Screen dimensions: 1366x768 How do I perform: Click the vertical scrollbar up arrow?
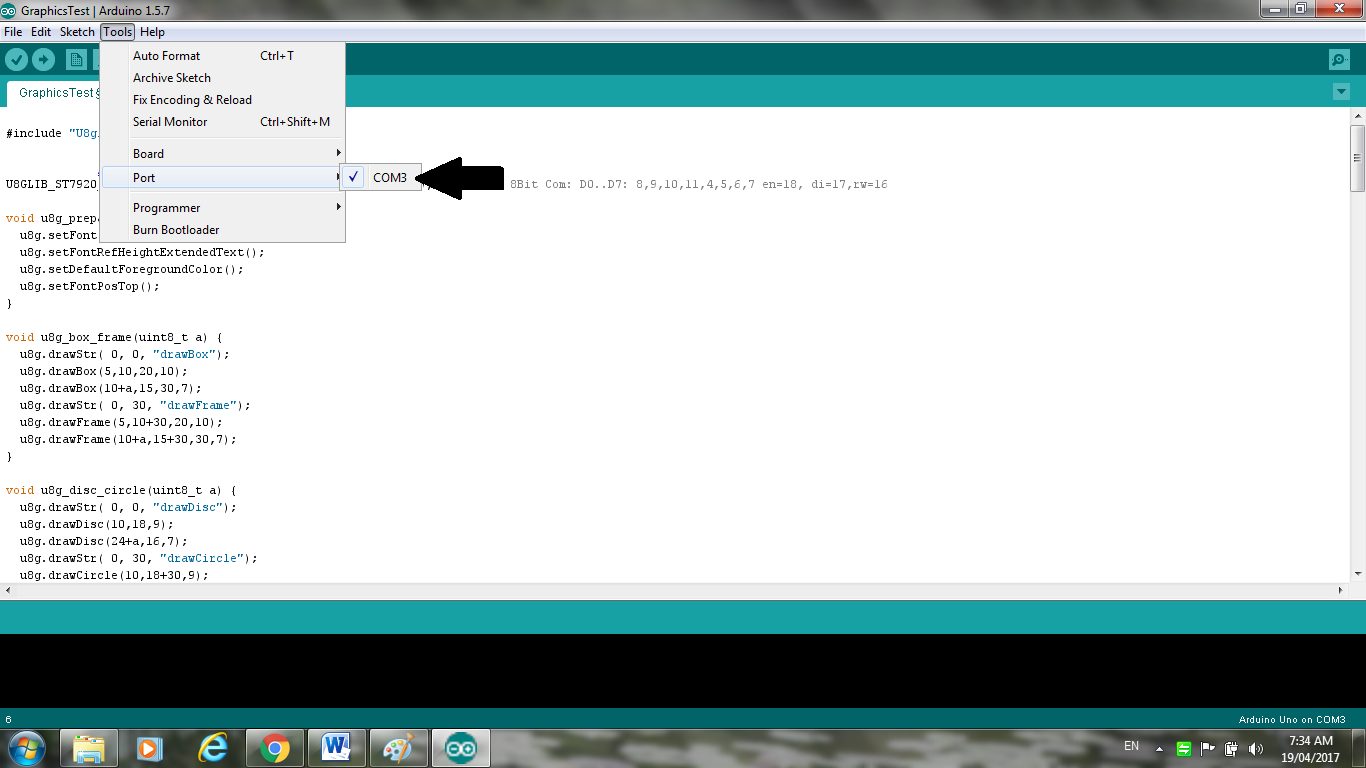(x=1357, y=116)
